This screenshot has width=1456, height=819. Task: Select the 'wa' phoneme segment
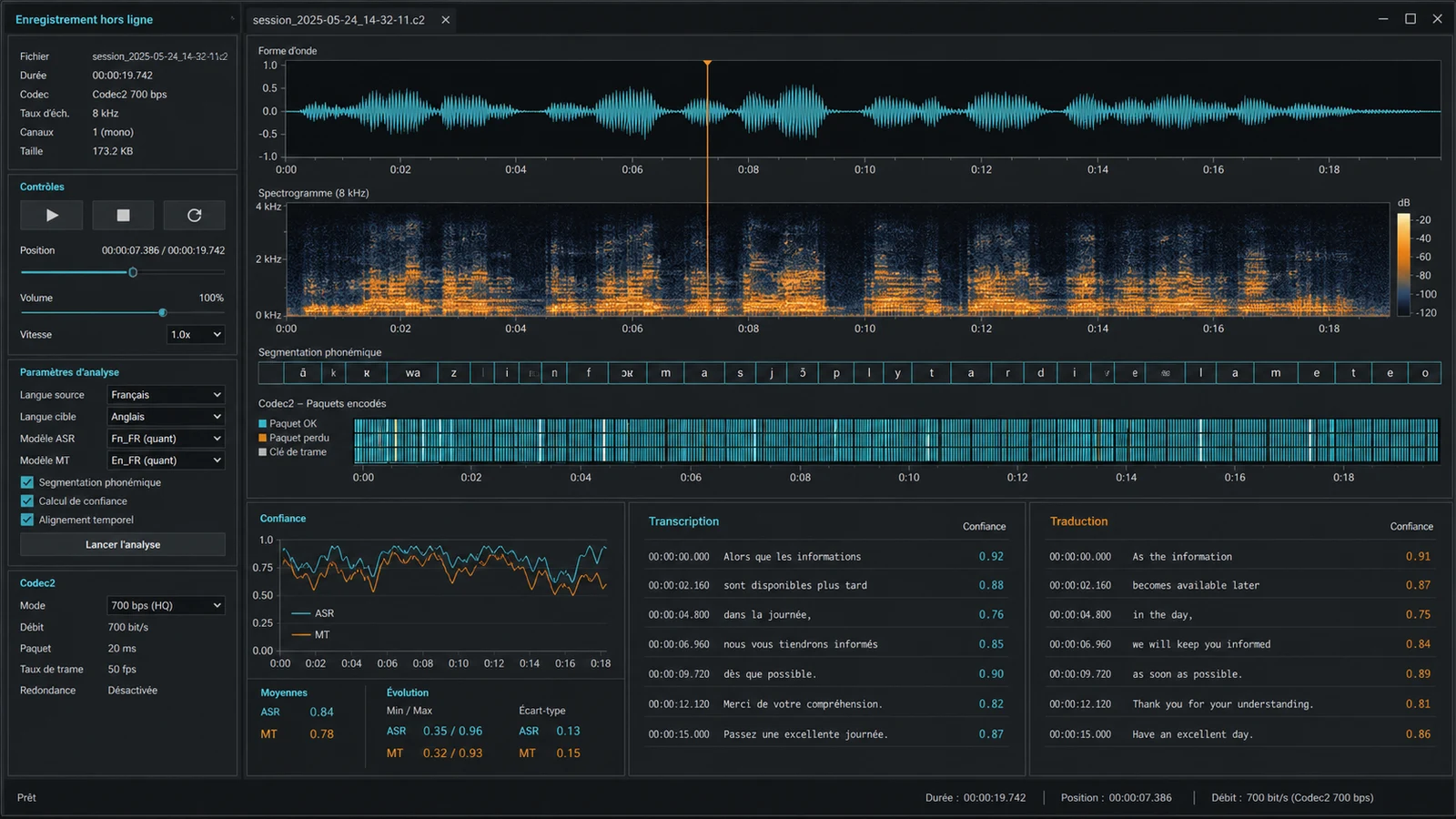tap(413, 373)
